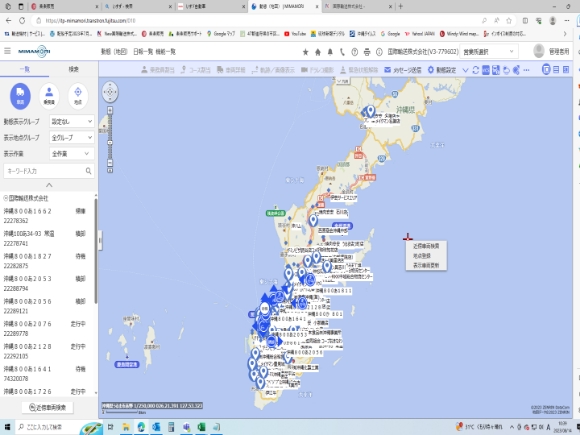Click the browser back button
The image size is (580, 435).
coord(9,20)
